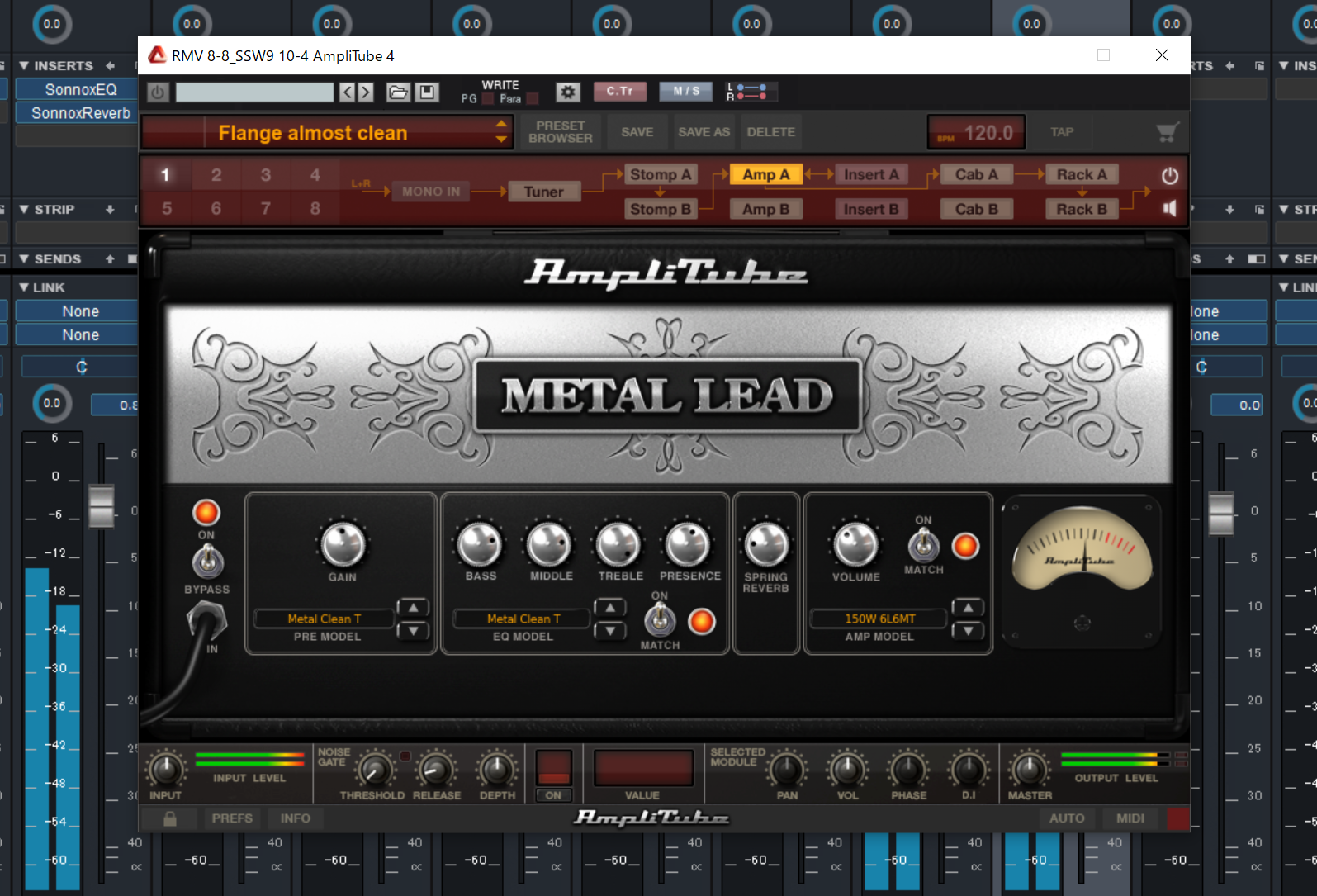Flip the amp model MATCH switch
This screenshot has height=896, width=1317.
click(x=923, y=545)
